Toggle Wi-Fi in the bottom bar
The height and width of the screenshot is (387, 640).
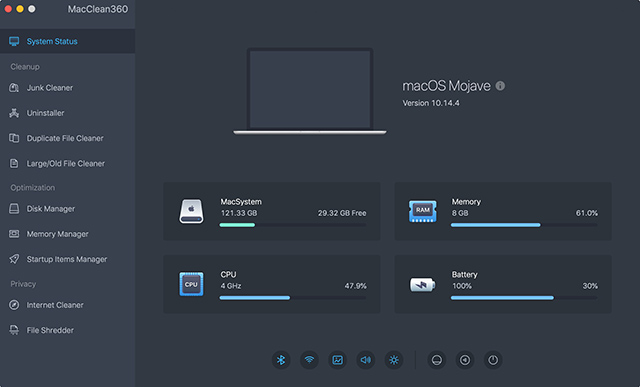coord(309,360)
